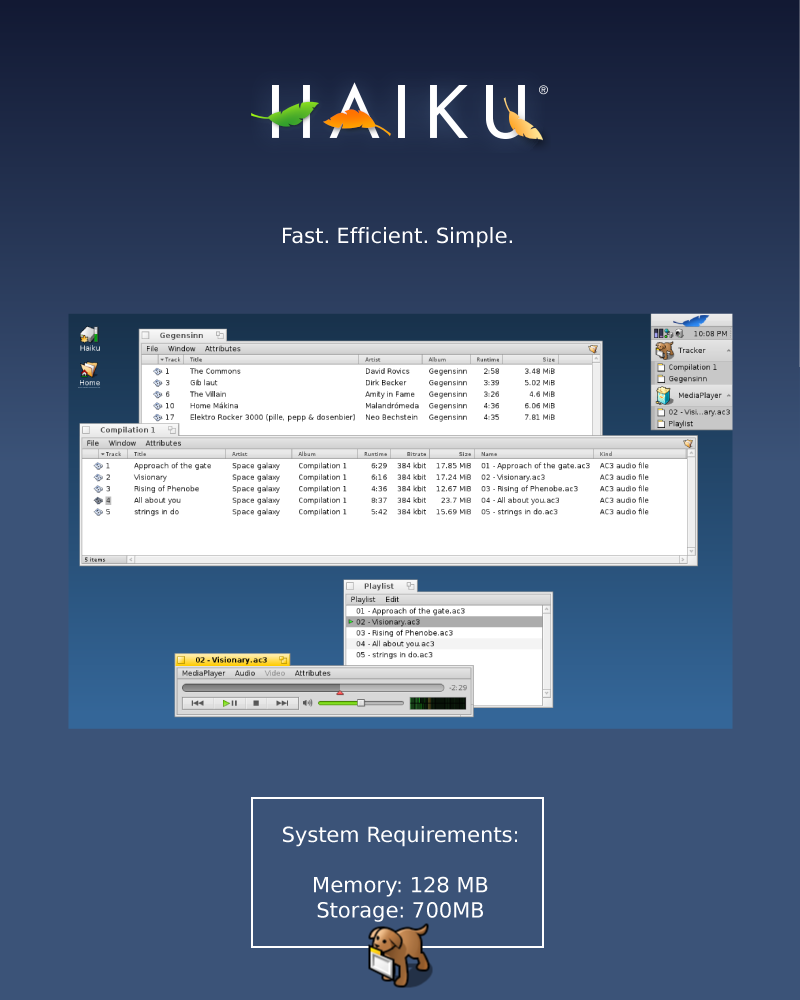
Task: Select the file icon of The Commons track
Action: [158, 371]
